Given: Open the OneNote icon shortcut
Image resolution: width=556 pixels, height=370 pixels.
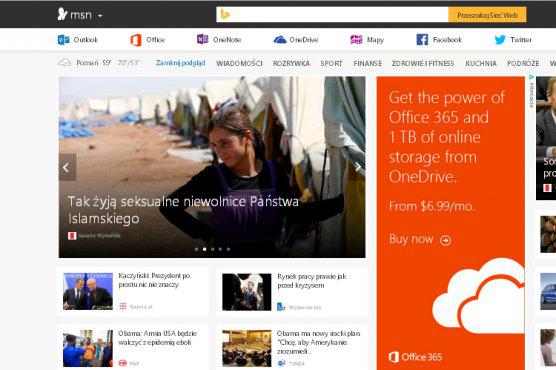Looking at the screenshot, I should [x=202, y=39].
